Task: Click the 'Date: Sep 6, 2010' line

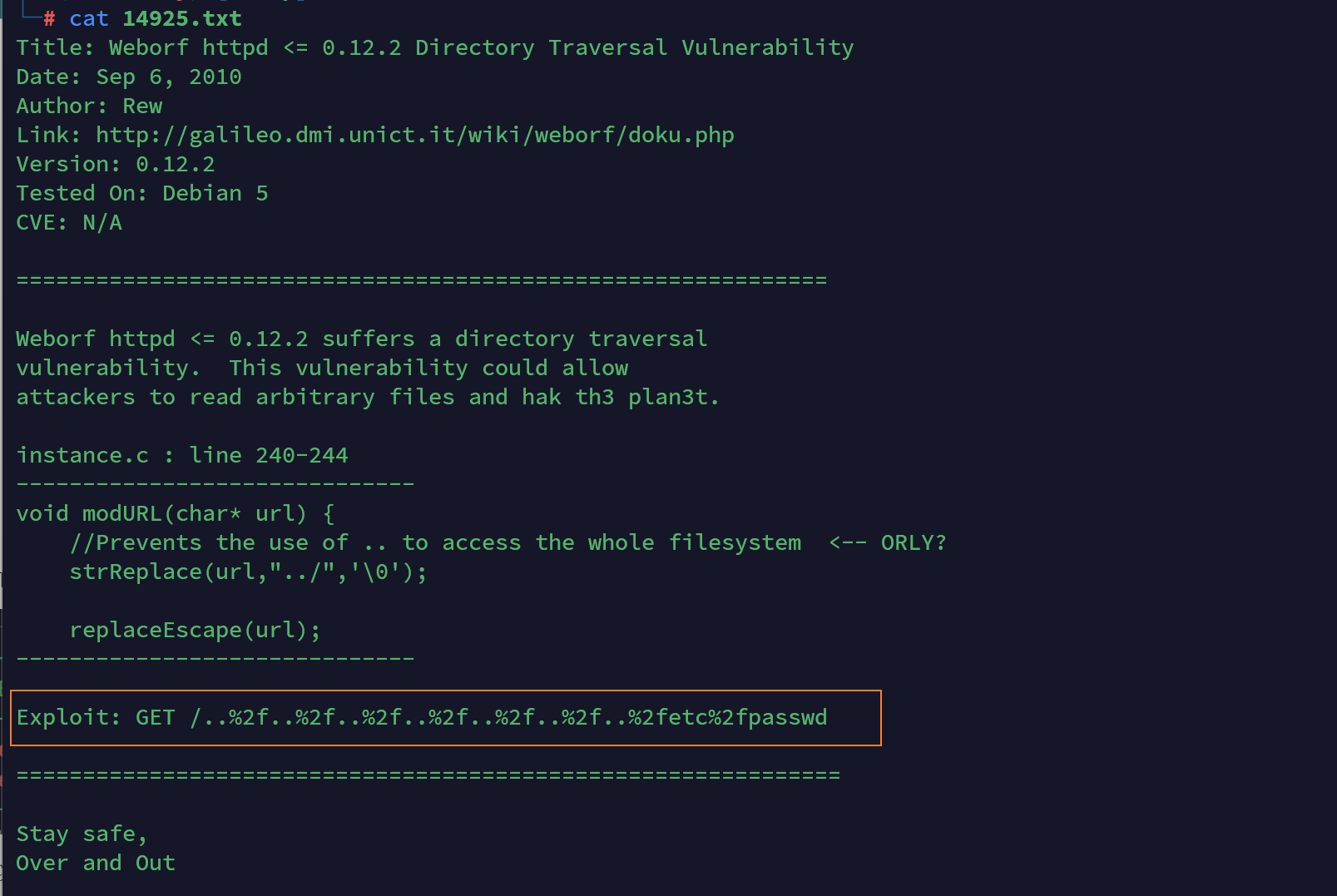Action: click(x=129, y=77)
